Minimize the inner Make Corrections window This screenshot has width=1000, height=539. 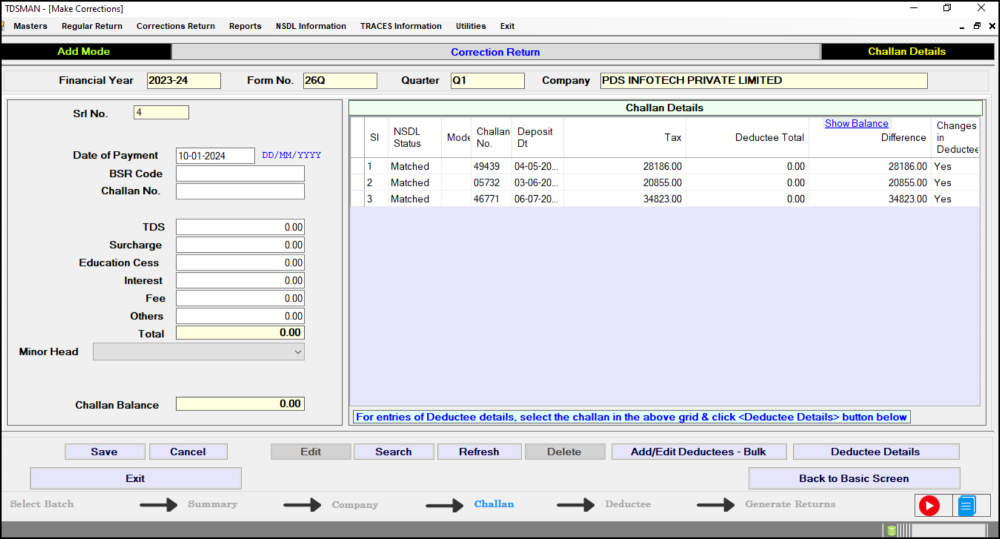click(962, 26)
